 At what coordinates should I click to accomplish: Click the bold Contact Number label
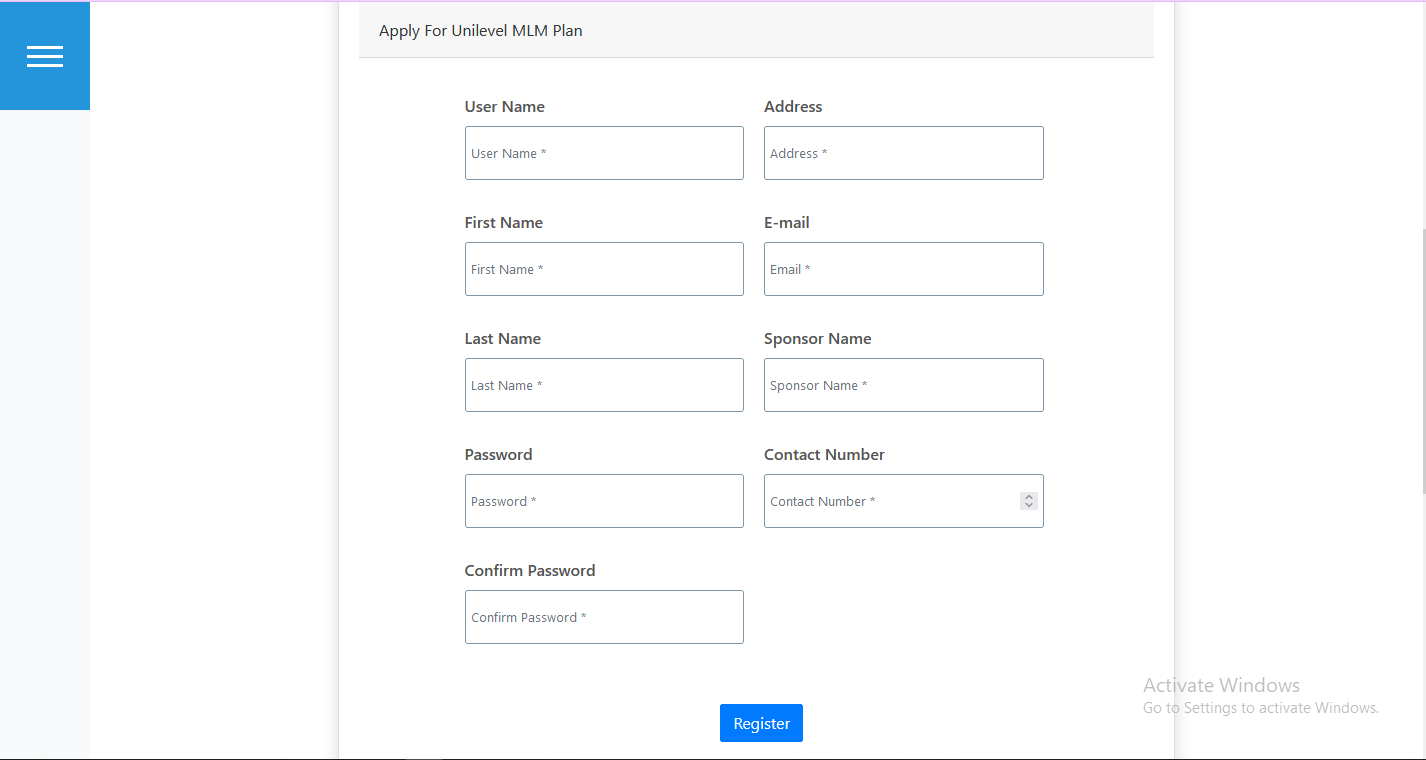coord(824,455)
